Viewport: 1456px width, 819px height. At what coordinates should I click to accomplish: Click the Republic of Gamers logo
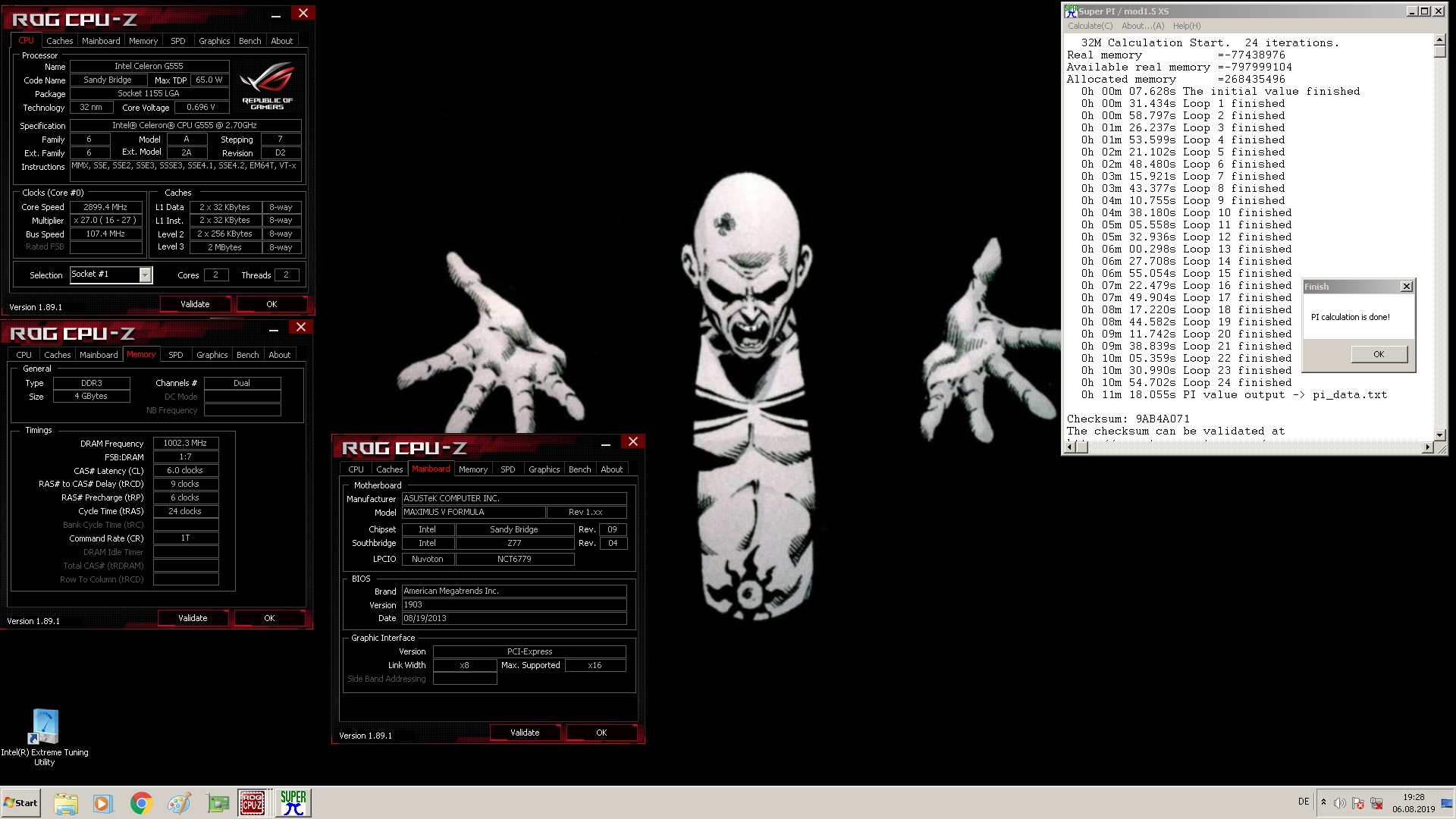click(x=267, y=86)
